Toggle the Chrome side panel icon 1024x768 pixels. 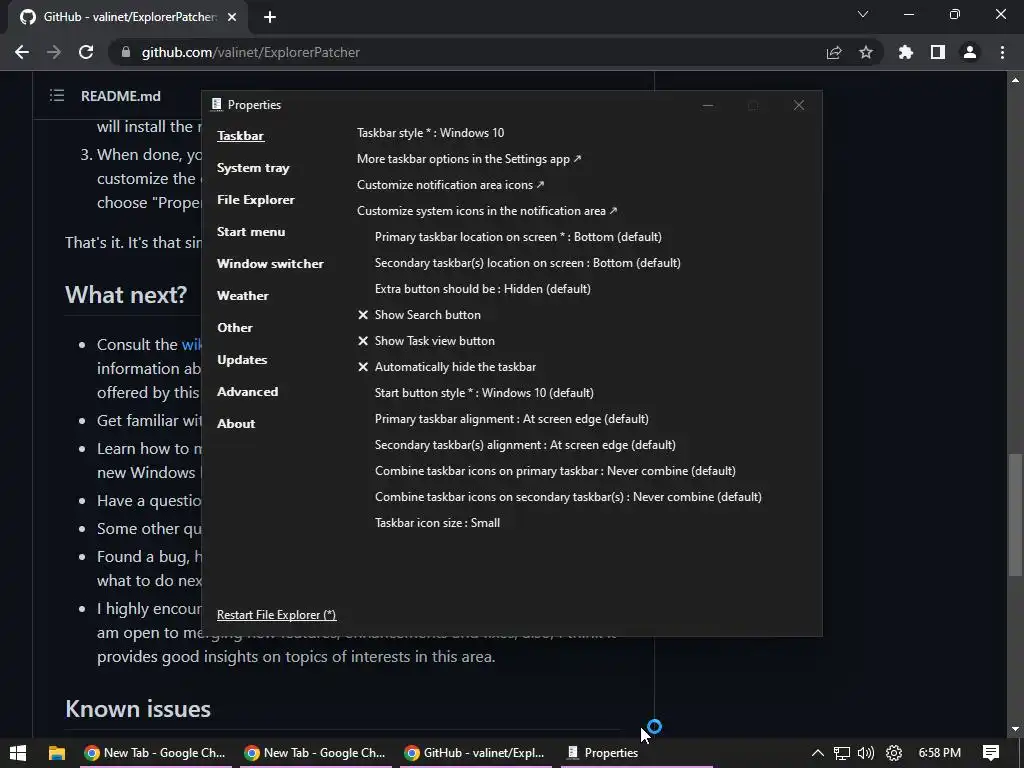[x=938, y=52]
